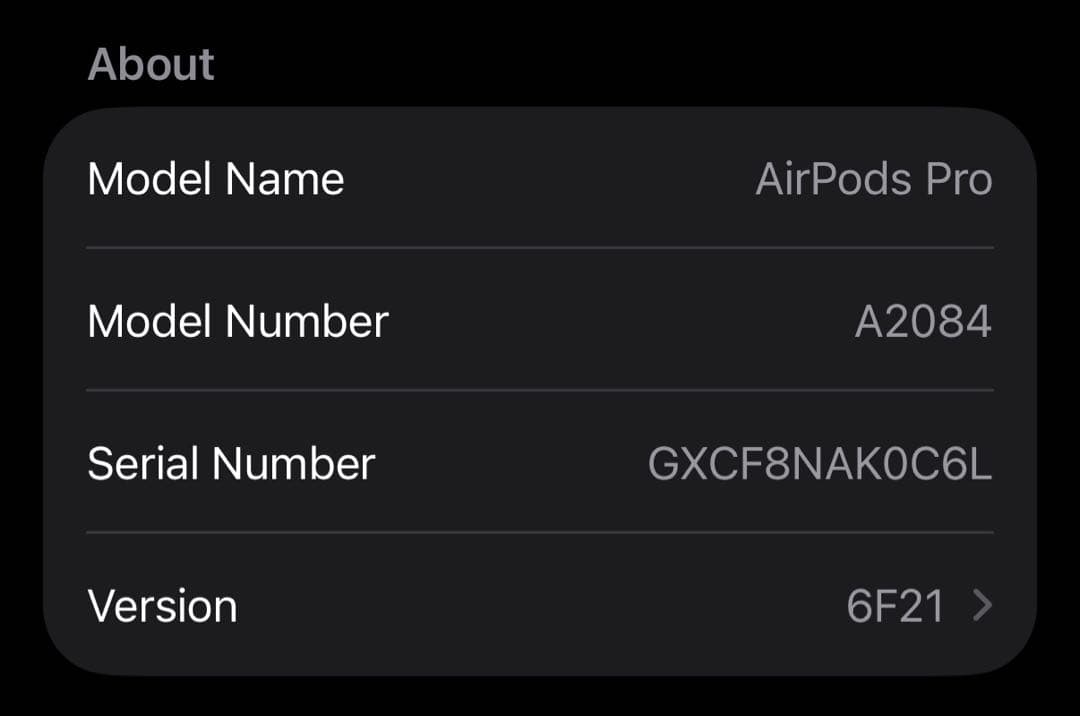This screenshot has height=716, width=1080.
Task: Tap the Model Number row
Action: coord(540,320)
